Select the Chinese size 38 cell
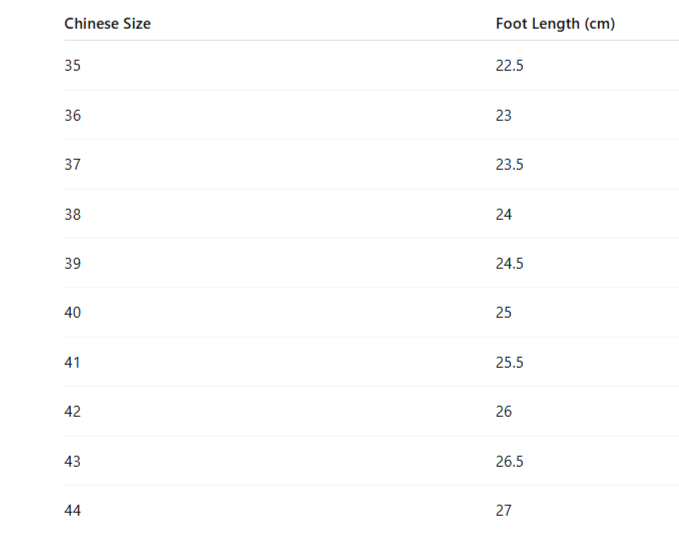This screenshot has height=547, width=679. click(x=72, y=214)
